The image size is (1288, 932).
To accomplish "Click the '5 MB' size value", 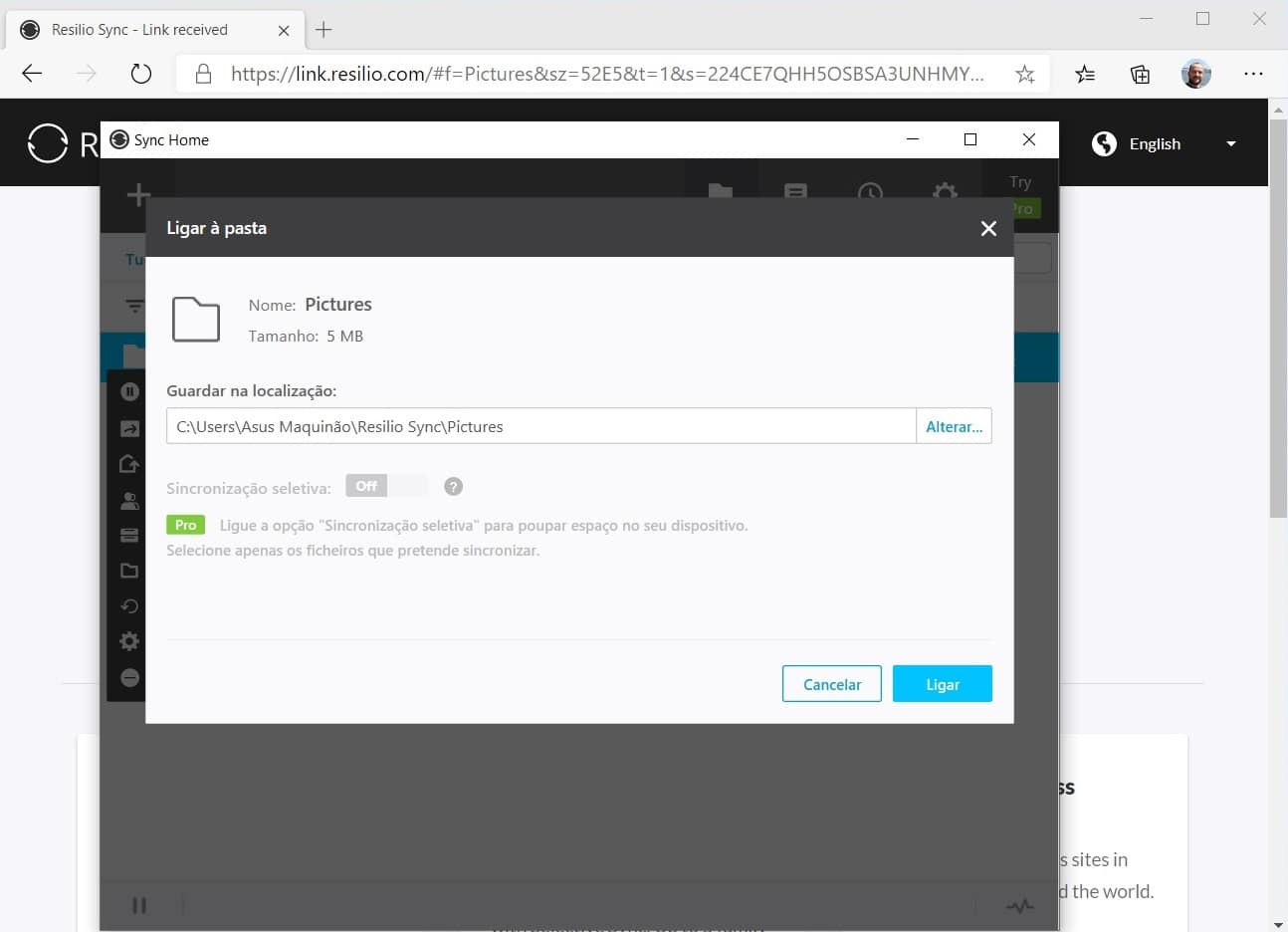I will pyautogui.click(x=344, y=337).
